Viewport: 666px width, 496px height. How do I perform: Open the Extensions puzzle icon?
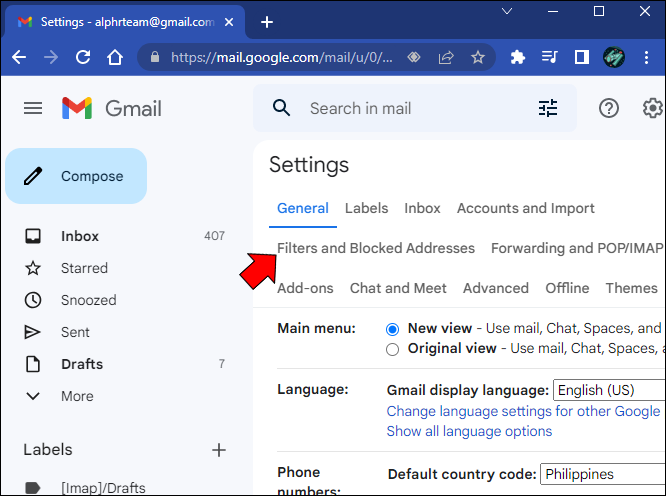[517, 57]
